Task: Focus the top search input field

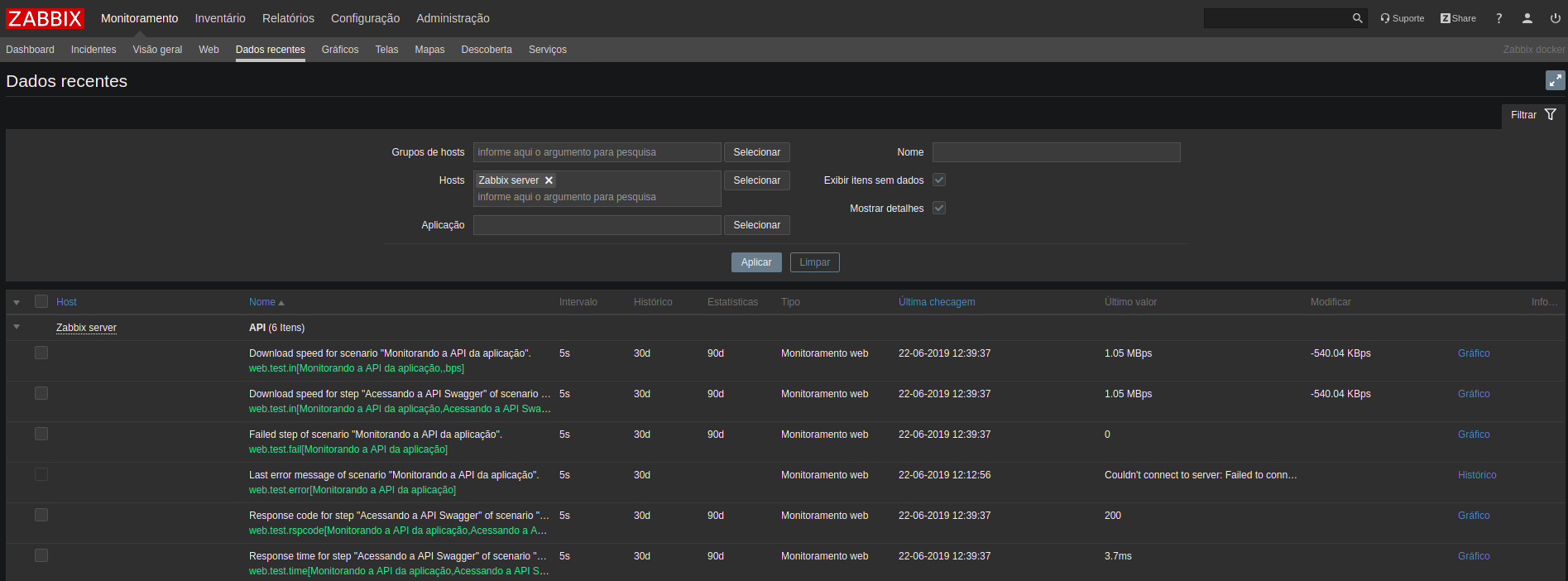Action: [x=1277, y=18]
